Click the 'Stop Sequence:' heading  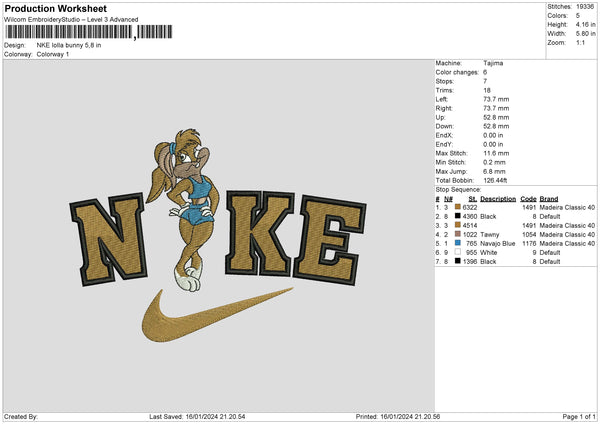(x=458, y=189)
